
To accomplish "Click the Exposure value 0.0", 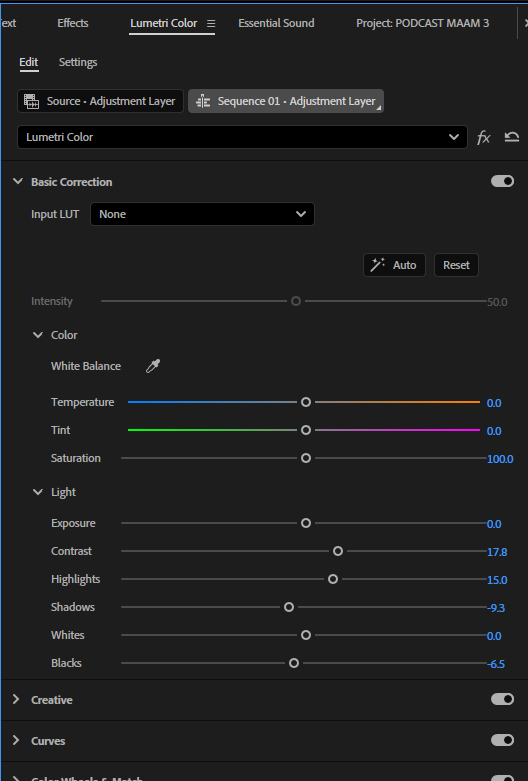I will coord(494,524).
